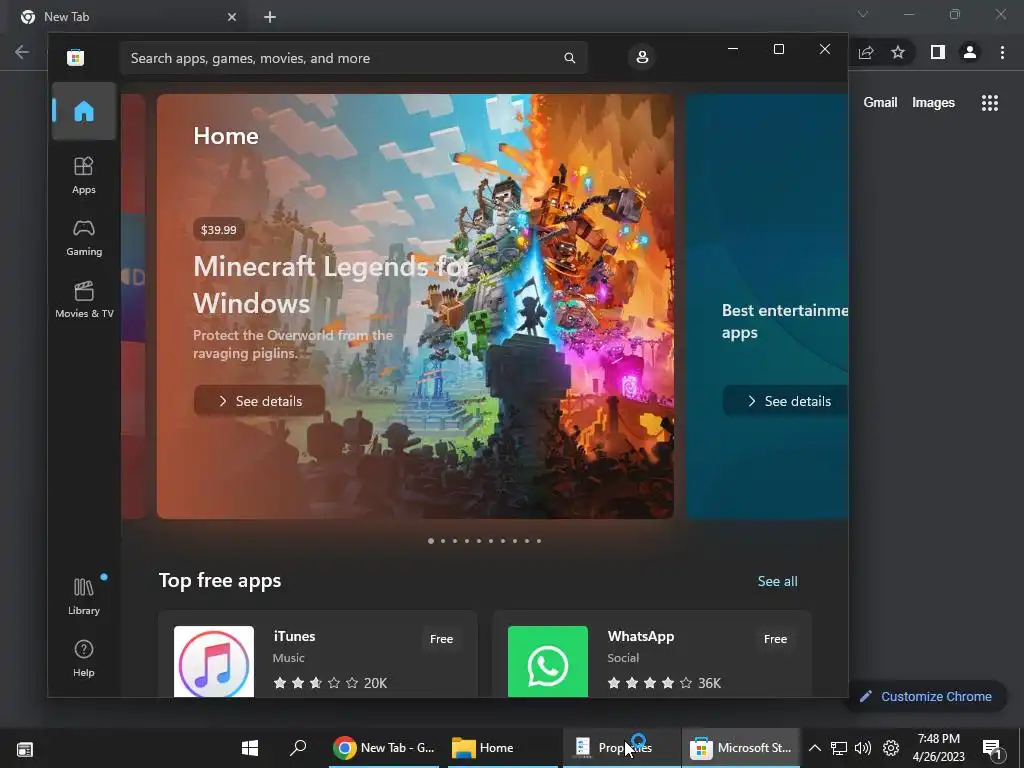This screenshot has width=1024, height=768.
Task: Open Chrome tab search dropdown arrow
Action: pyautogui.click(x=863, y=14)
